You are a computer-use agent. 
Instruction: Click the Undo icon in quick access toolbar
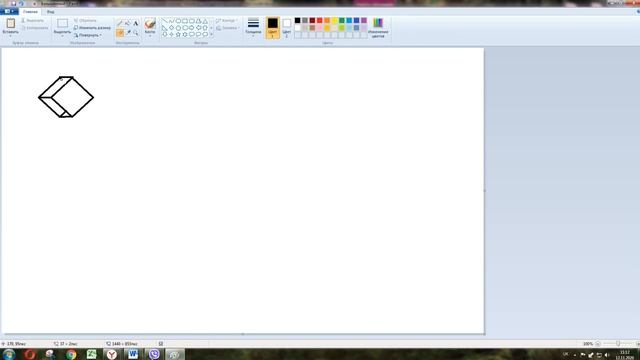point(21,3)
